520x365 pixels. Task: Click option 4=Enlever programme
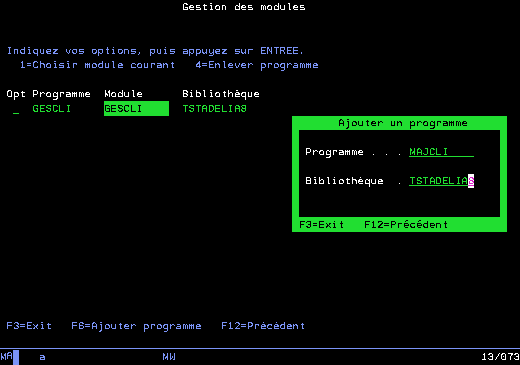257,65
